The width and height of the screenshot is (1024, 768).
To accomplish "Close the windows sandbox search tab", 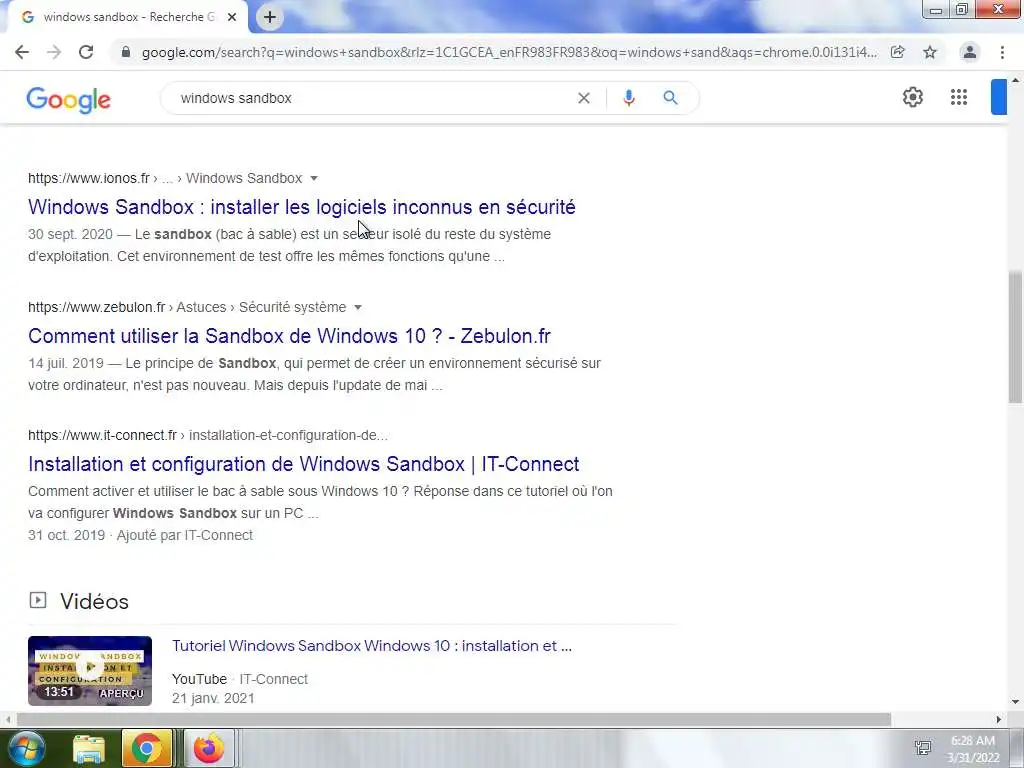I will (232, 17).
